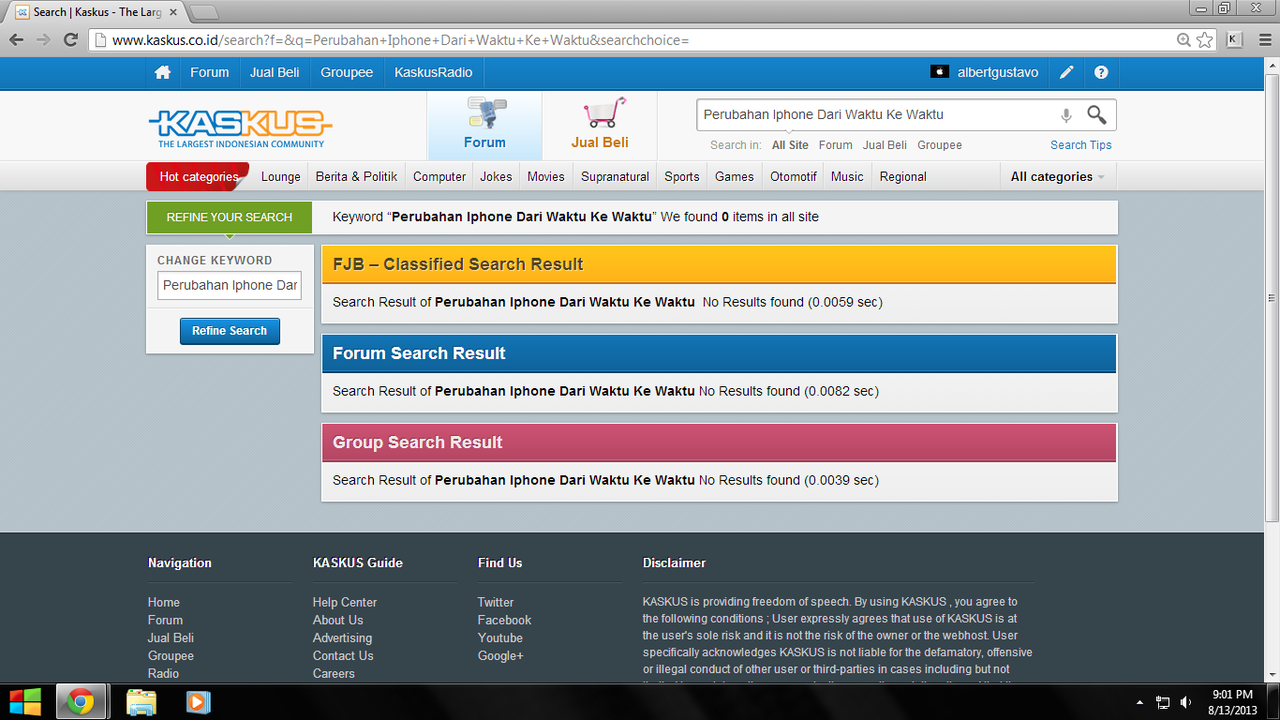Open the Berita & Politik category
The image size is (1280, 720).
tap(356, 177)
